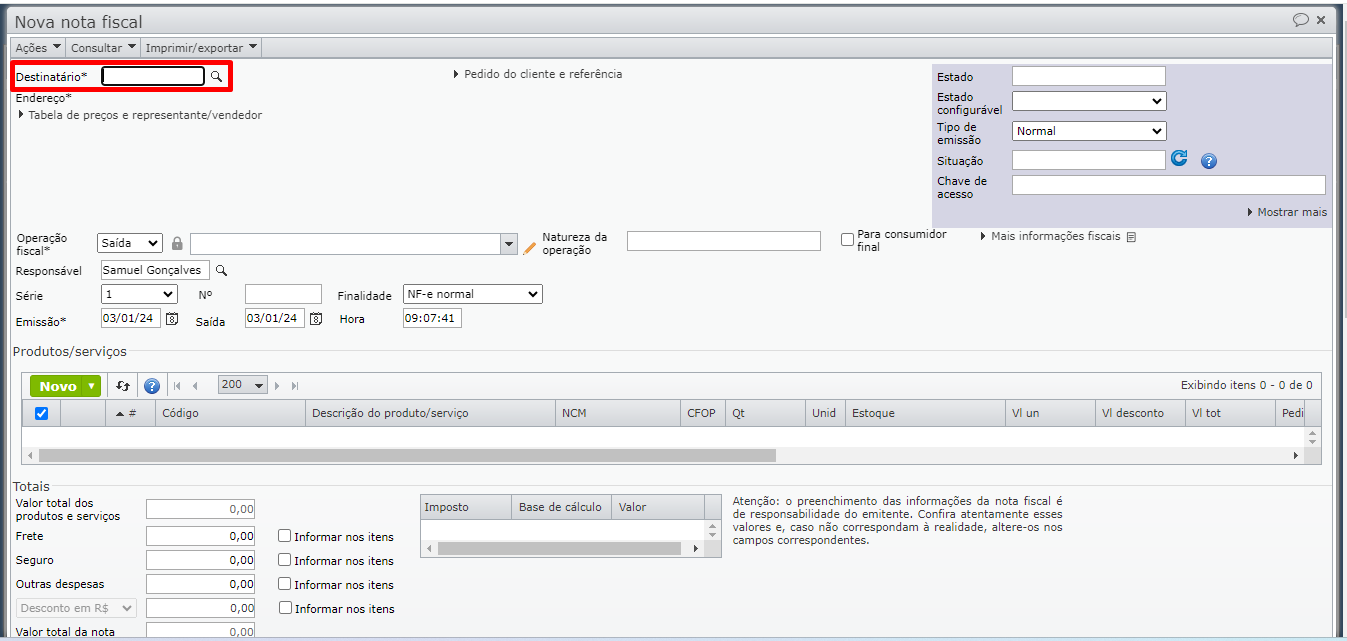Click the Outras despesas value field
1347x641 pixels.
click(200, 584)
